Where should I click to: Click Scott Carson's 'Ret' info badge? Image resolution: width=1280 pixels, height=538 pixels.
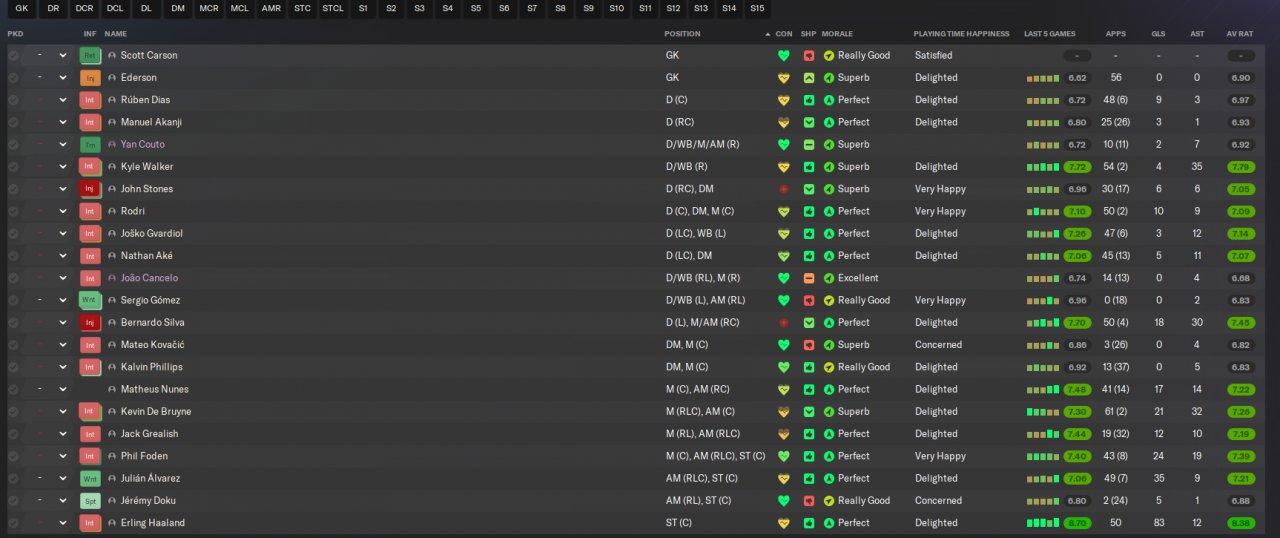pos(90,56)
